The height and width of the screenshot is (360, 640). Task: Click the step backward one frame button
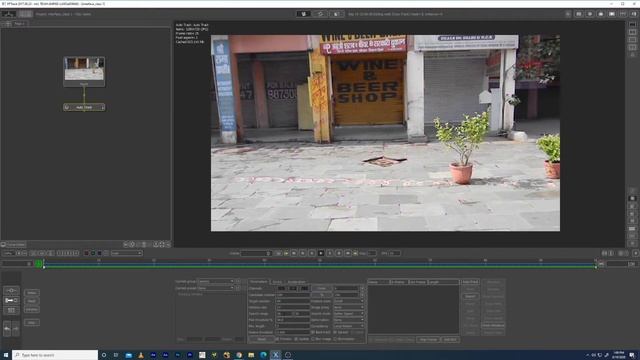coord(303,253)
